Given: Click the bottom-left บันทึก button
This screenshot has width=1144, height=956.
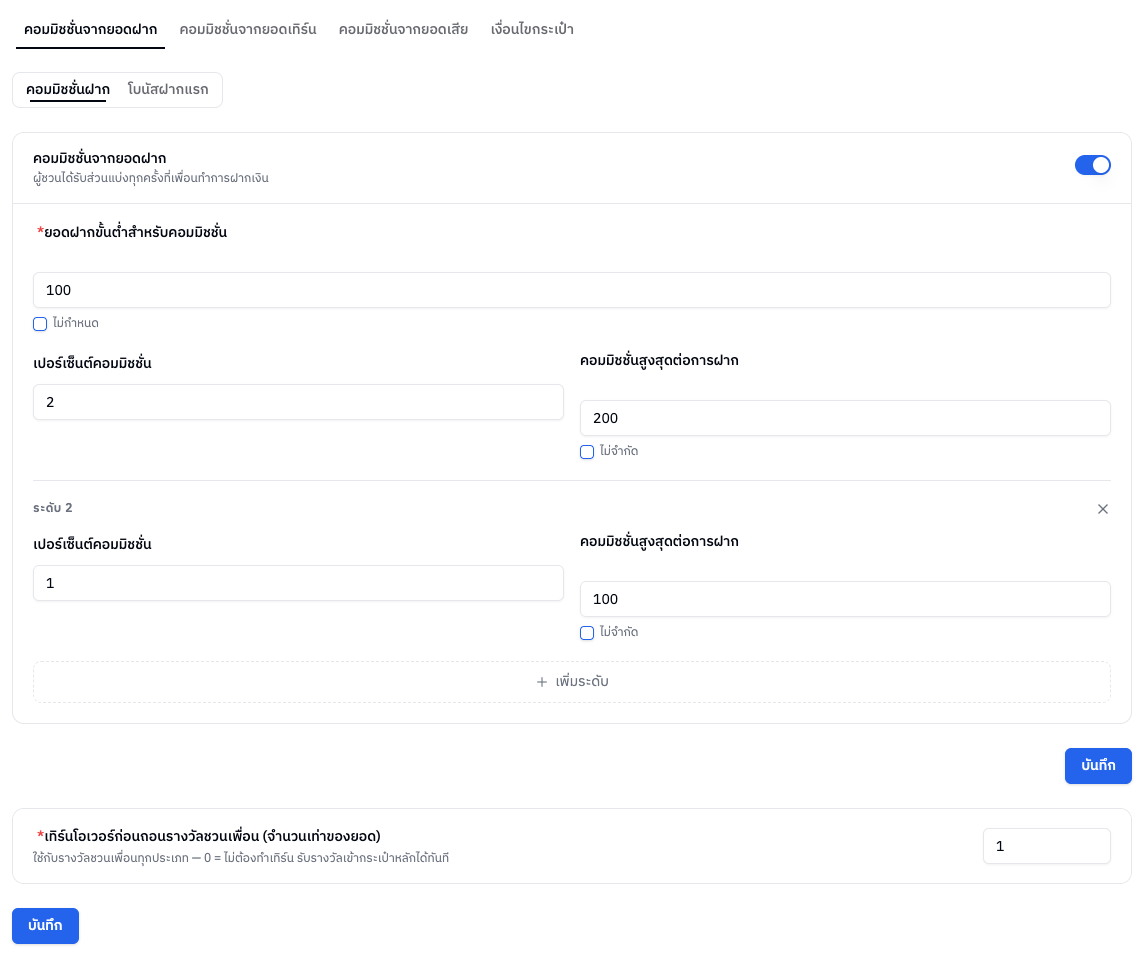Looking at the screenshot, I should [45, 925].
